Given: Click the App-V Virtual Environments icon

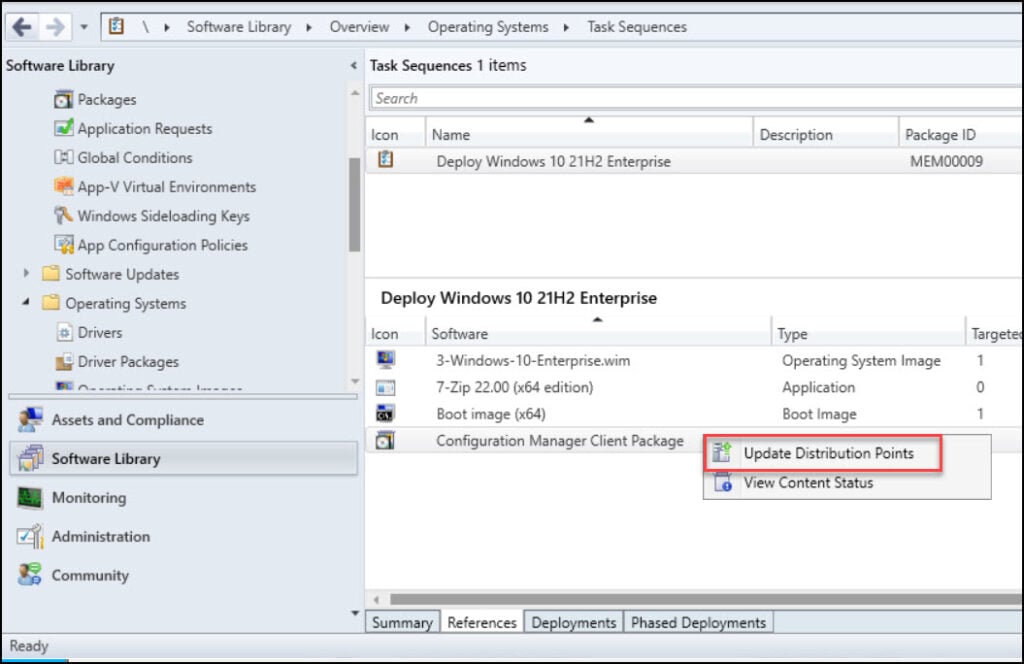Looking at the screenshot, I should 63,186.
